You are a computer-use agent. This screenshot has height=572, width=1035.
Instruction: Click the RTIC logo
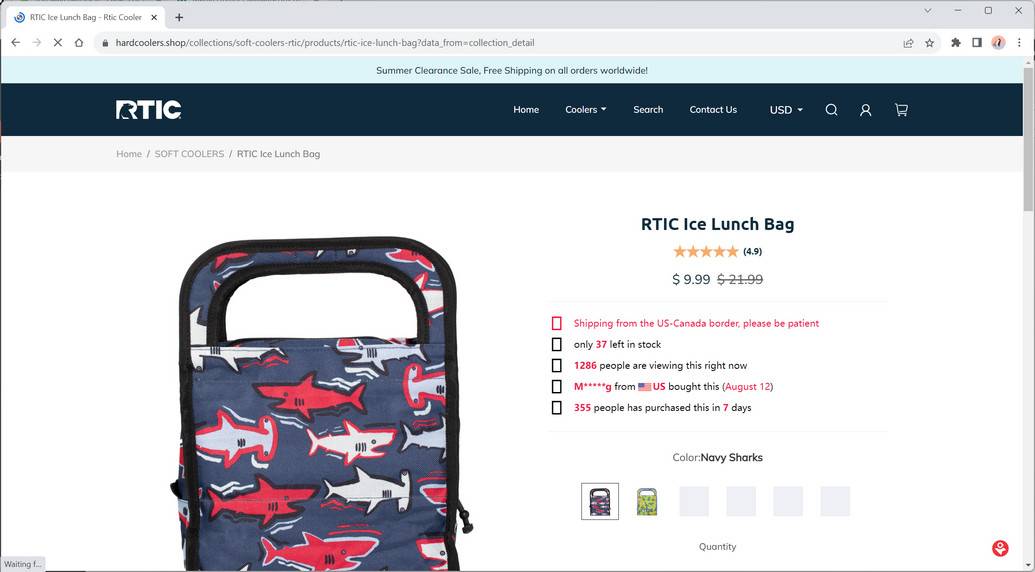coord(148,110)
